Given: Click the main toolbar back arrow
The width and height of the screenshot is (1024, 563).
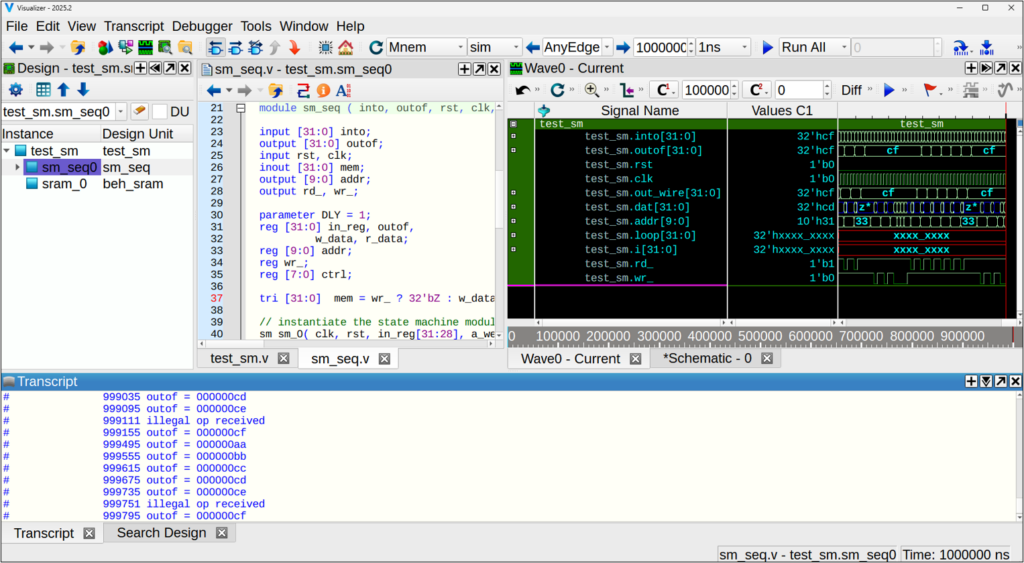Looking at the screenshot, I should [16, 47].
